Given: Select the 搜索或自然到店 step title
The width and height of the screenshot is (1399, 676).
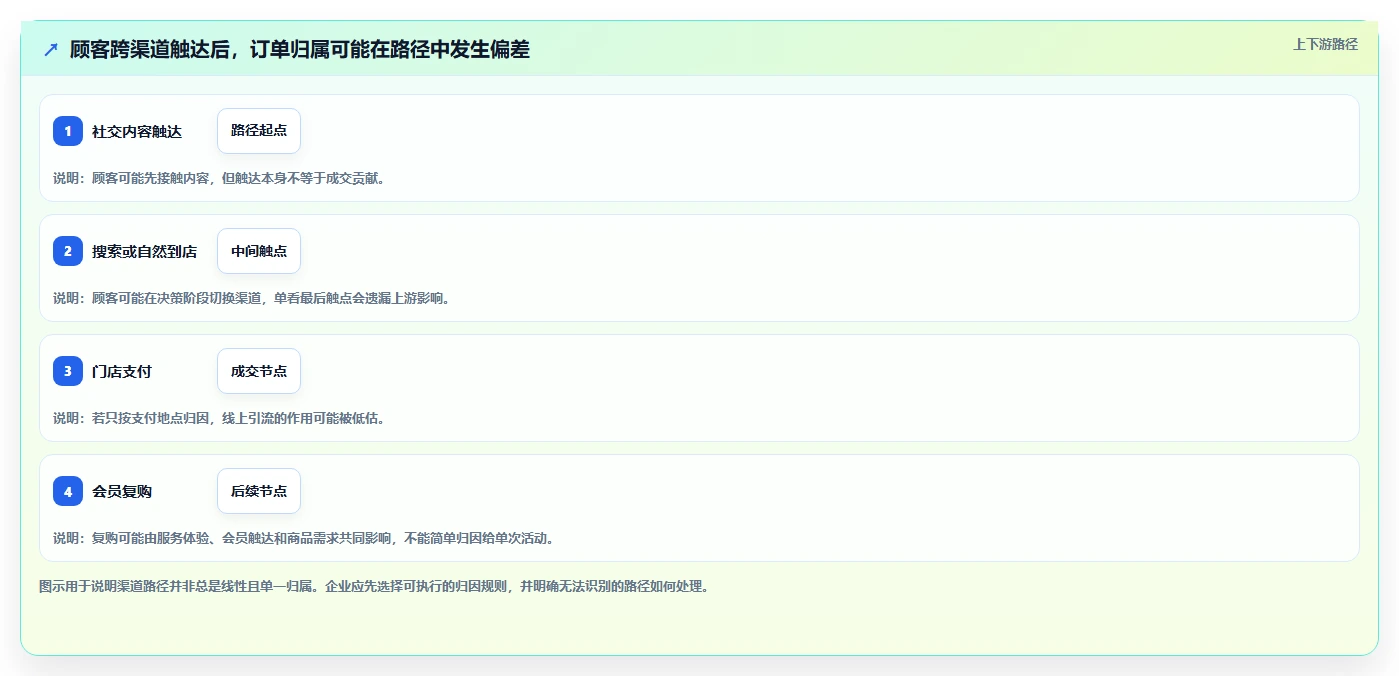Looking at the screenshot, I should click(x=144, y=251).
